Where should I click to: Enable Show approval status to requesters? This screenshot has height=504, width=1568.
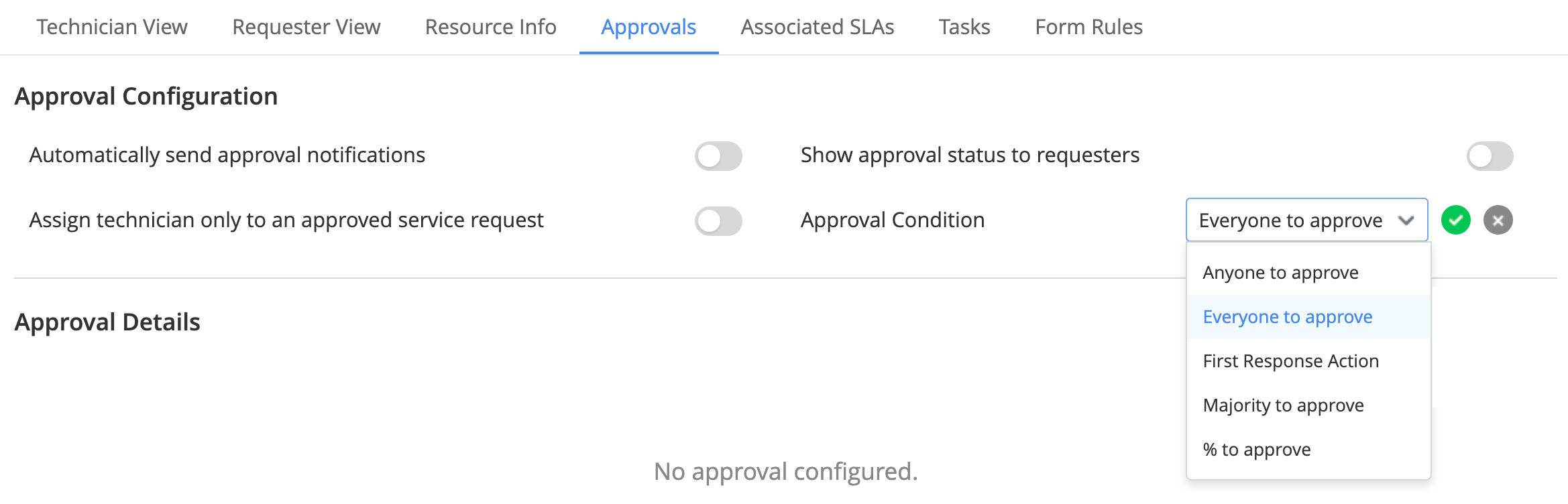pyautogui.click(x=1490, y=156)
